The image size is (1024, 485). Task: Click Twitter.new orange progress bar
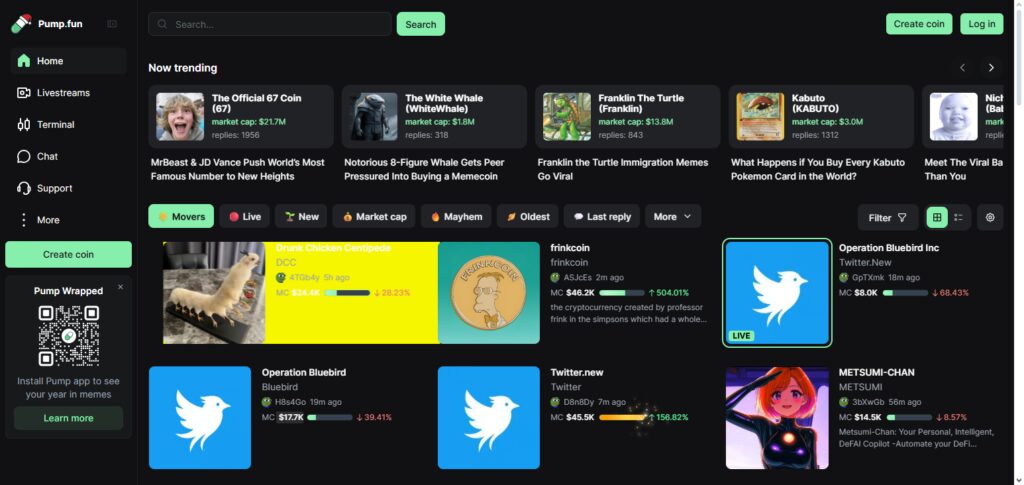pyautogui.click(x=622, y=418)
